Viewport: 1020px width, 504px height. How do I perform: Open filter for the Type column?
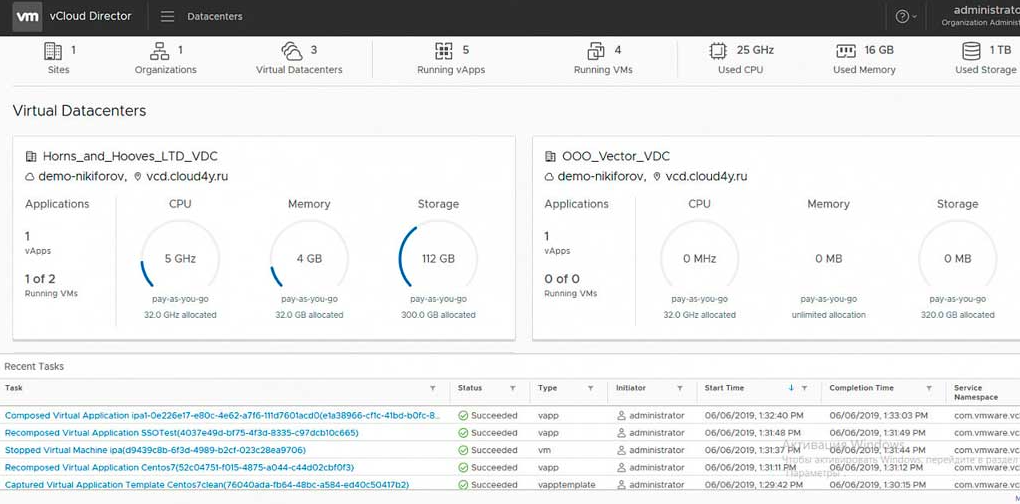[591, 388]
